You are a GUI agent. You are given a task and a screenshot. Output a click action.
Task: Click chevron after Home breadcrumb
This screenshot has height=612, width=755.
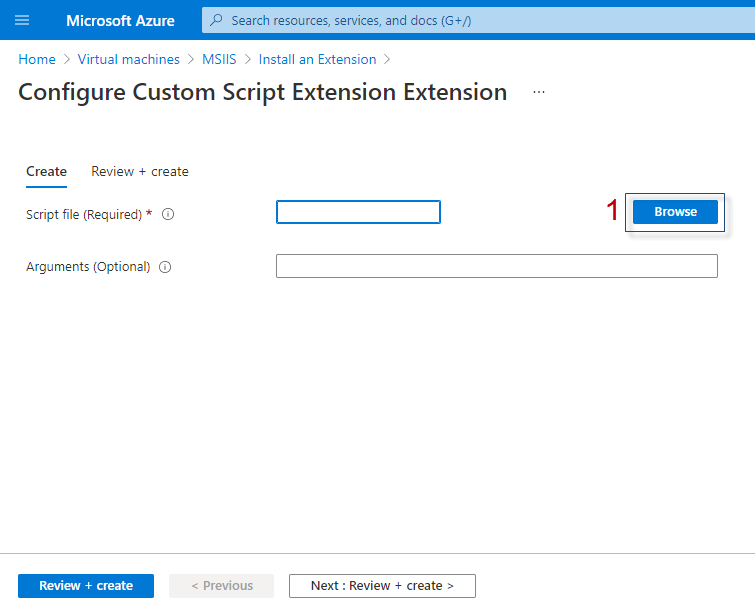[x=67, y=60]
